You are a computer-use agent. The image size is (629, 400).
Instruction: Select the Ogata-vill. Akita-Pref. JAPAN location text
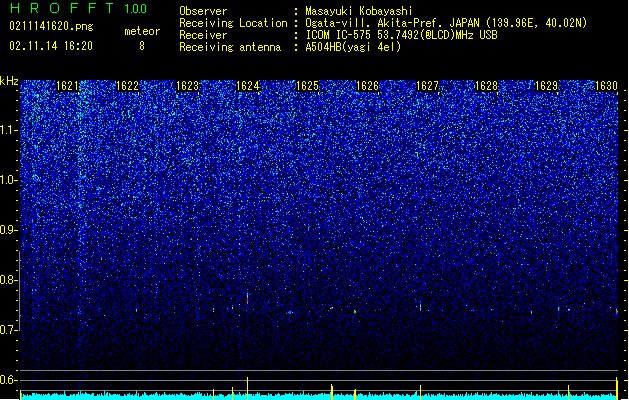[x=446, y=23]
